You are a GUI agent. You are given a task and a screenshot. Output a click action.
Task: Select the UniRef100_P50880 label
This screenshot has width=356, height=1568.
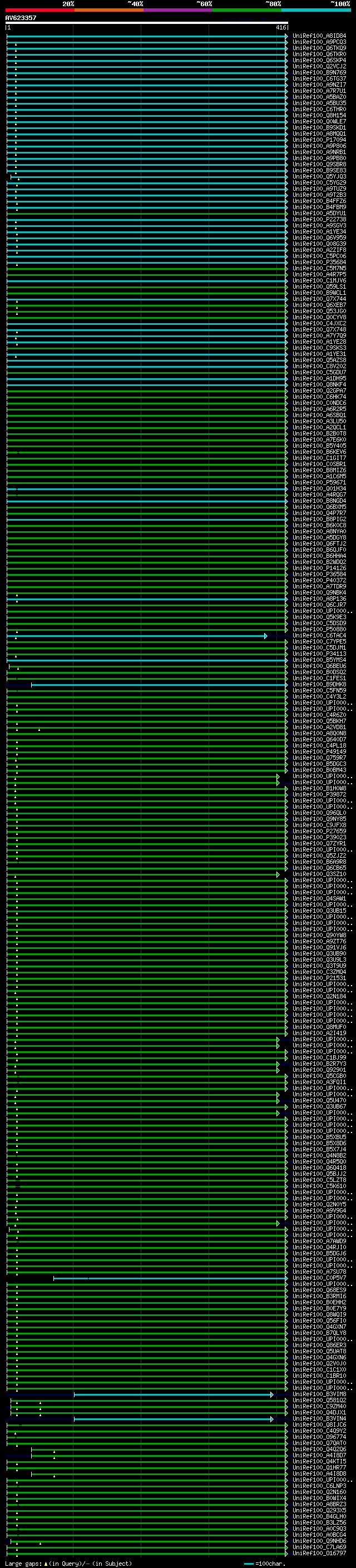319,630
